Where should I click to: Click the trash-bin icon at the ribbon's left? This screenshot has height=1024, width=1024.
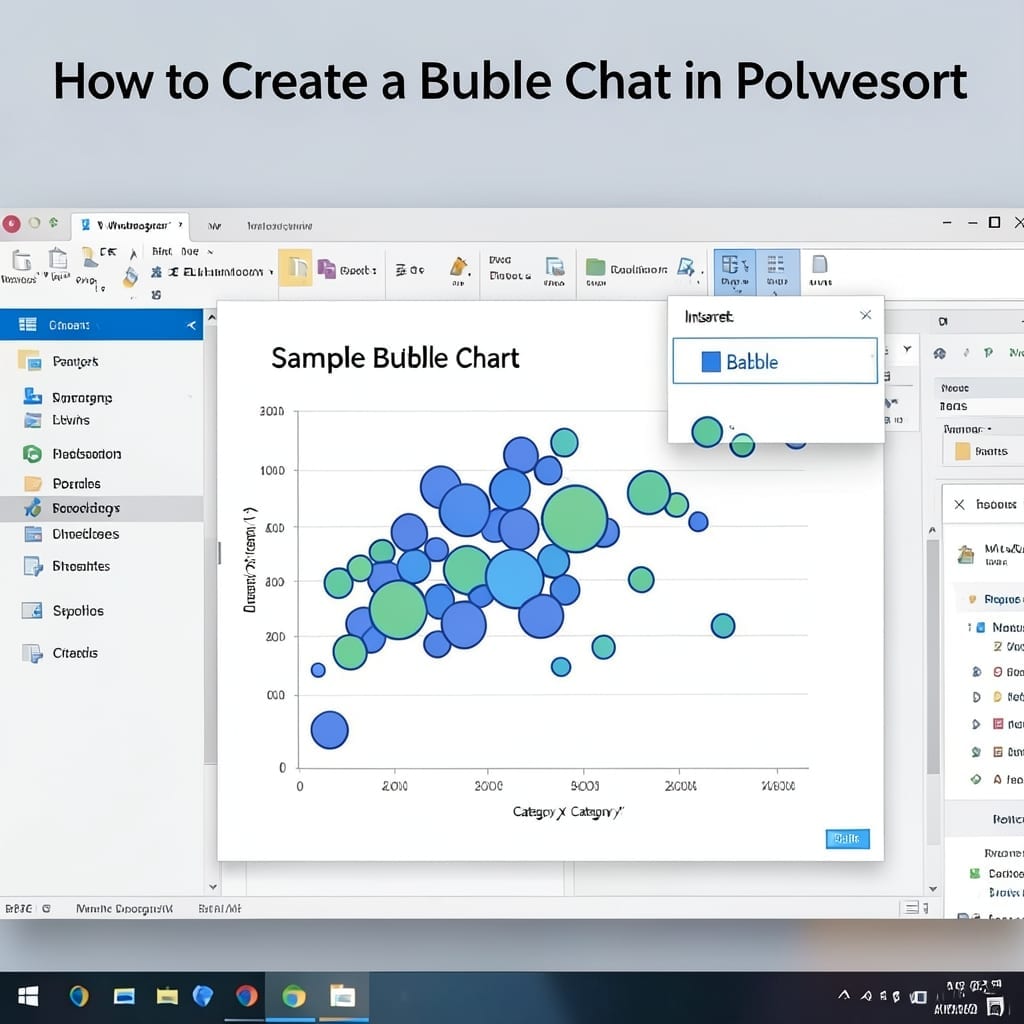21,260
